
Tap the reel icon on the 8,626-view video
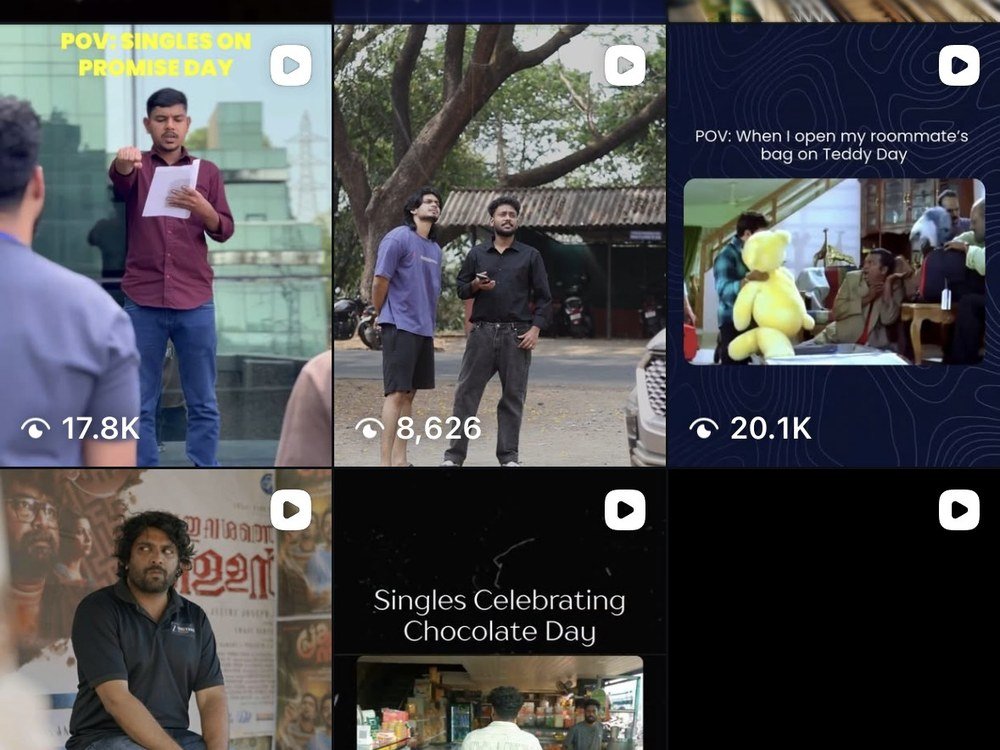coord(625,65)
